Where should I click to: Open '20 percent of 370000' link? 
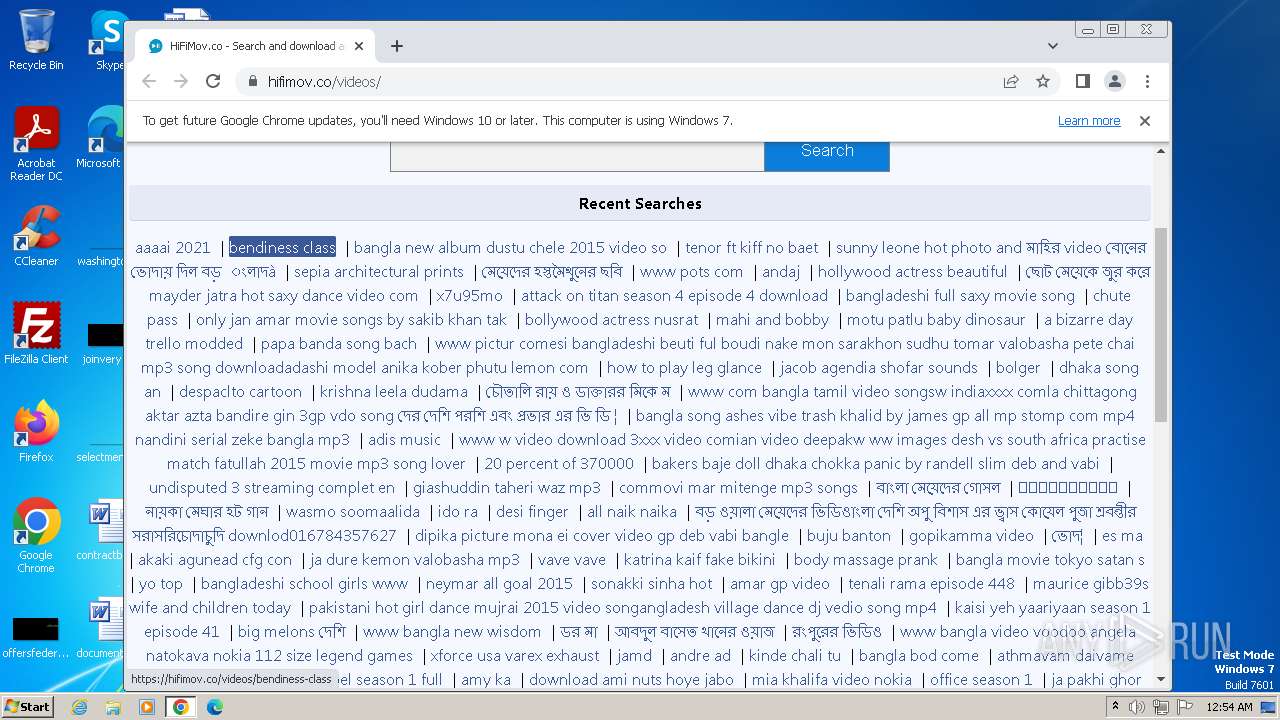coord(559,463)
